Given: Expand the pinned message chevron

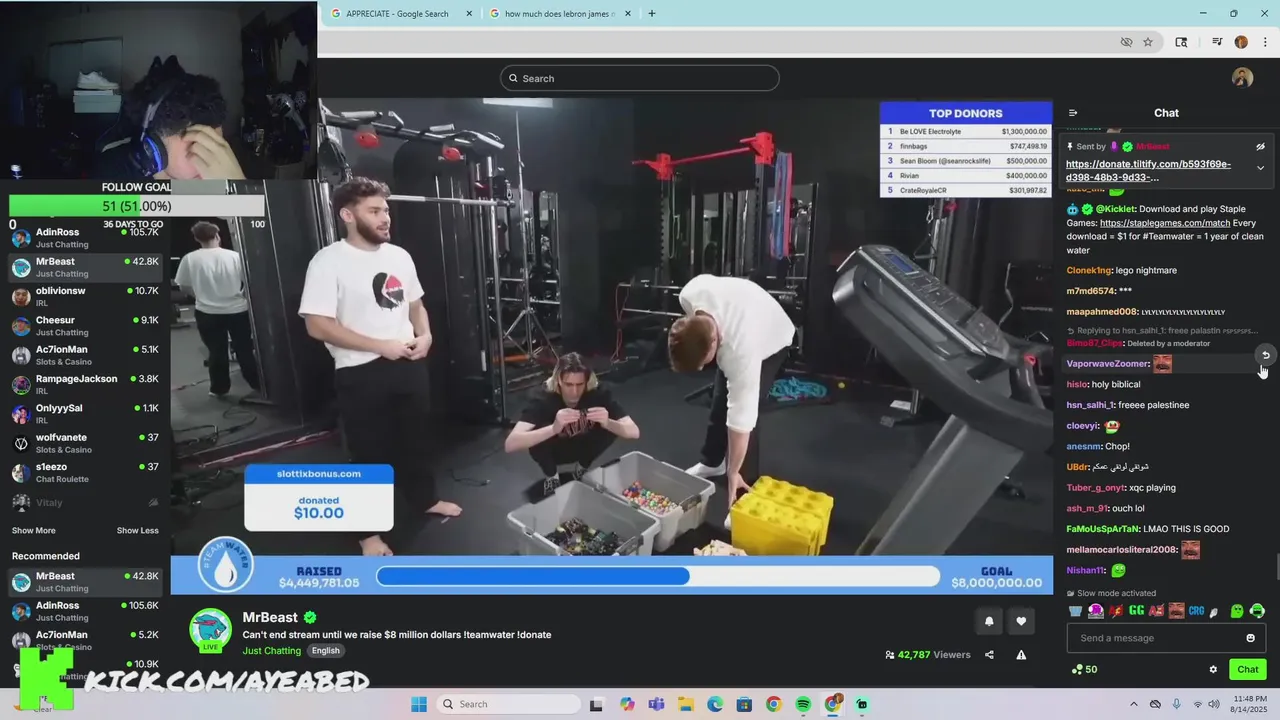Looking at the screenshot, I should [x=1260, y=168].
